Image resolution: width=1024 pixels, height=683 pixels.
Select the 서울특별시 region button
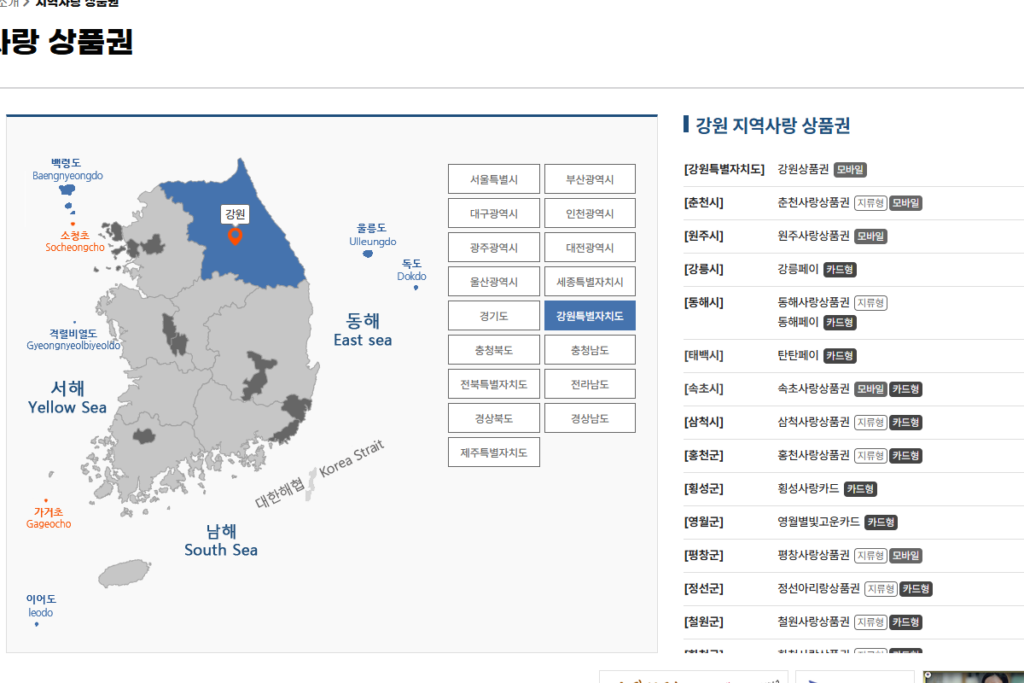tap(494, 179)
